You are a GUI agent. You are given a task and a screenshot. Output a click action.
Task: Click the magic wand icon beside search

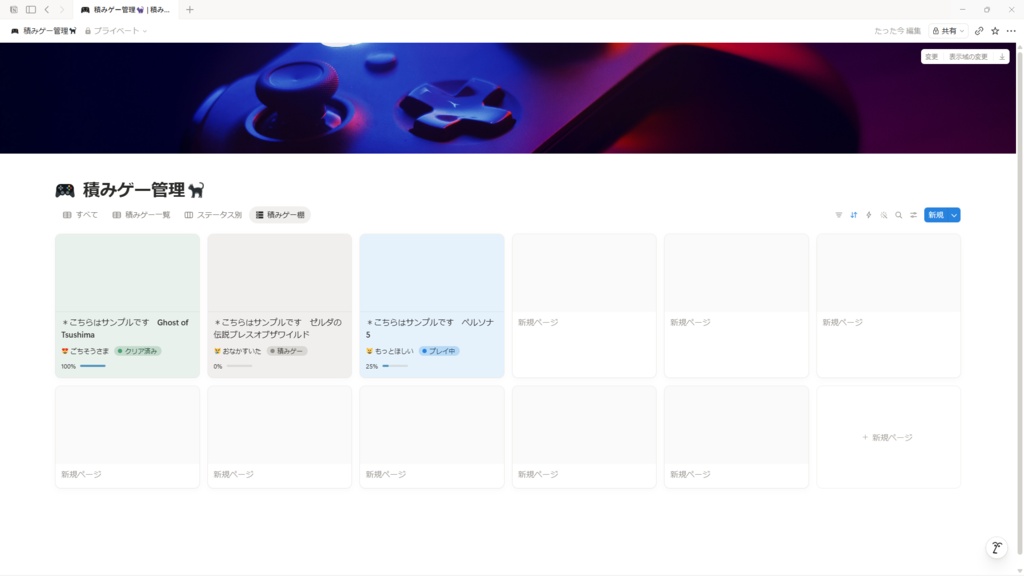coord(884,215)
